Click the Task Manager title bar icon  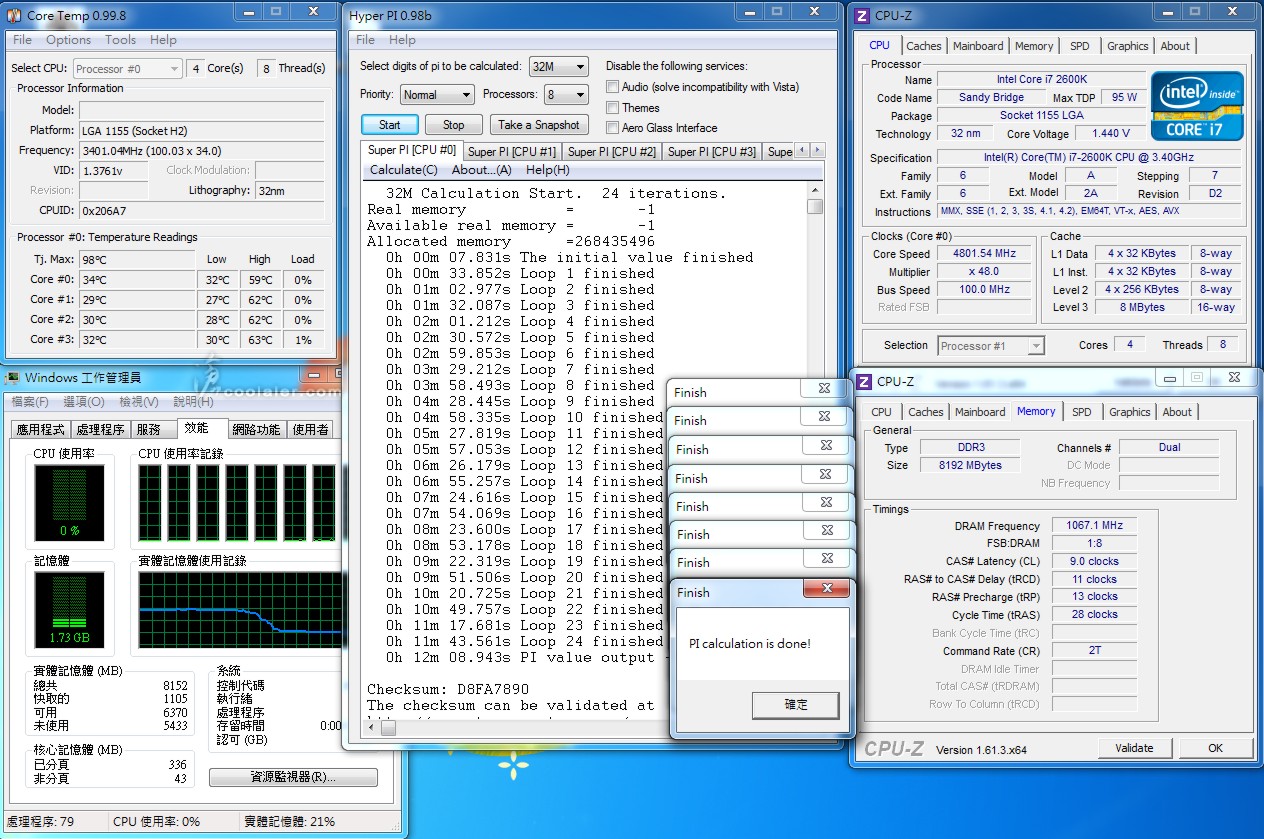pyautogui.click(x=12, y=378)
